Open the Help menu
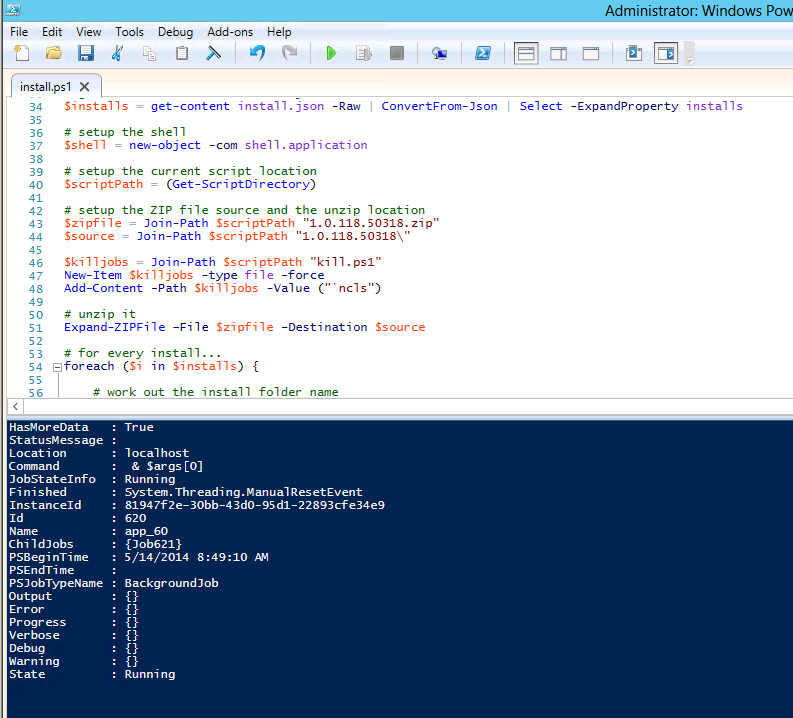The image size is (793, 718). click(x=279, y=32)
